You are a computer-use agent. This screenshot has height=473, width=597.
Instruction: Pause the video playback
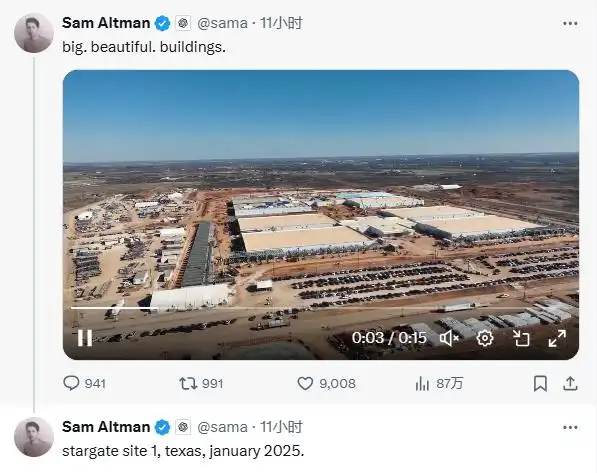[x=85, y=338]
